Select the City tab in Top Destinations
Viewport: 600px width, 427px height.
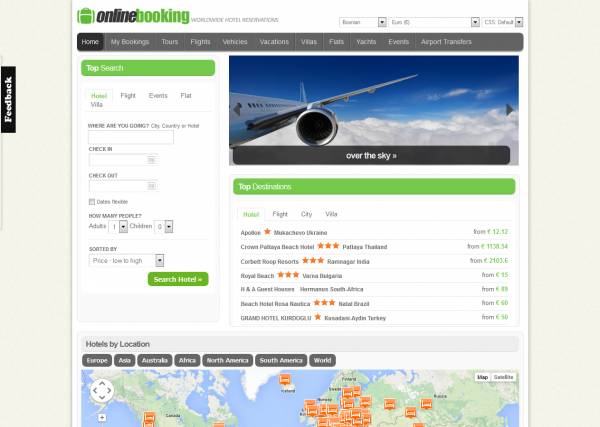pyautogui.click(x=306, y=214)
